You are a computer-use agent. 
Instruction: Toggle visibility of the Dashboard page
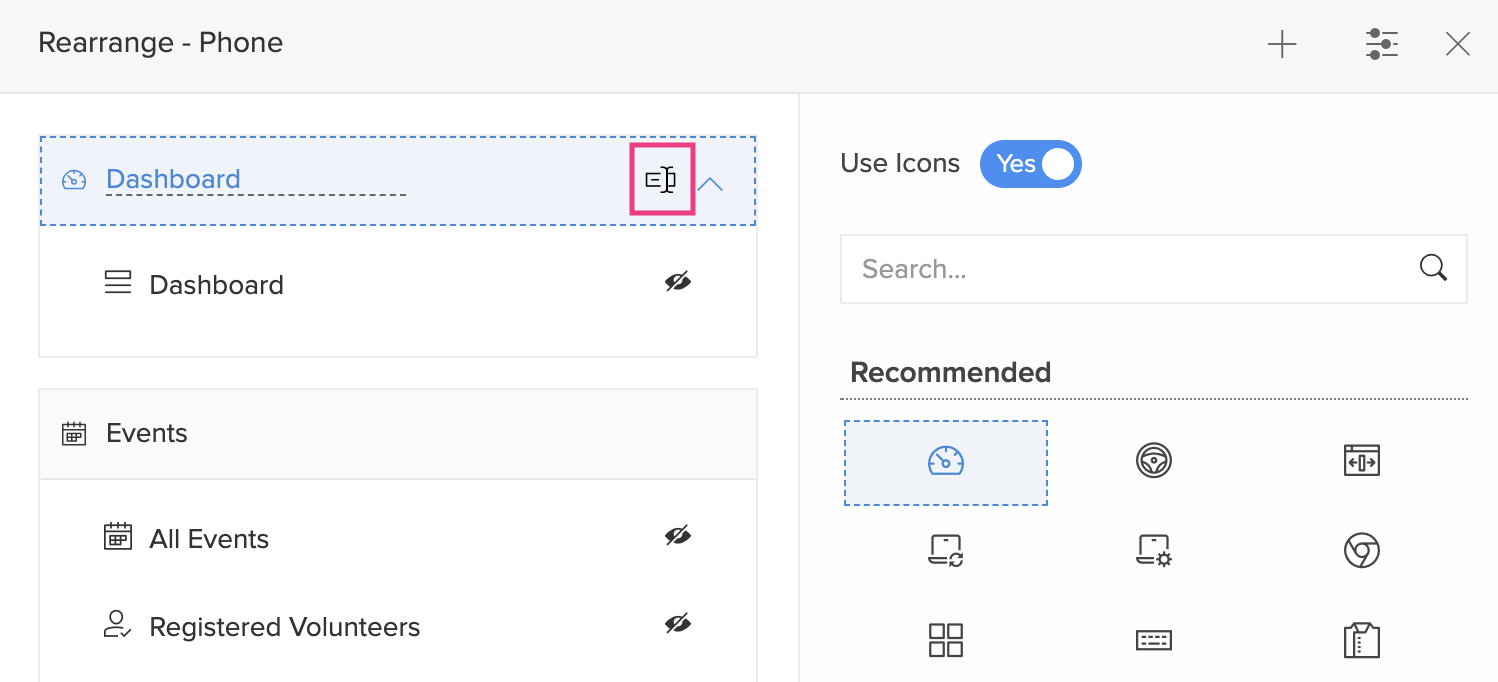point(678,283)
